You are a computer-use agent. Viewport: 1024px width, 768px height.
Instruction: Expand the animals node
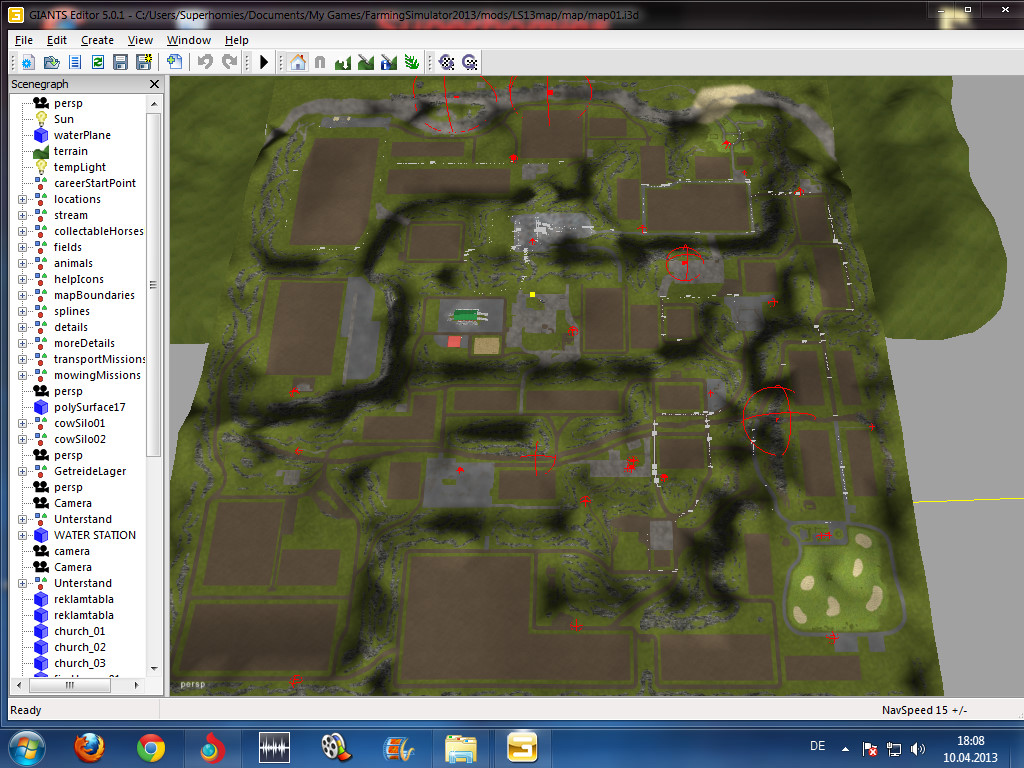coord(22,263)
